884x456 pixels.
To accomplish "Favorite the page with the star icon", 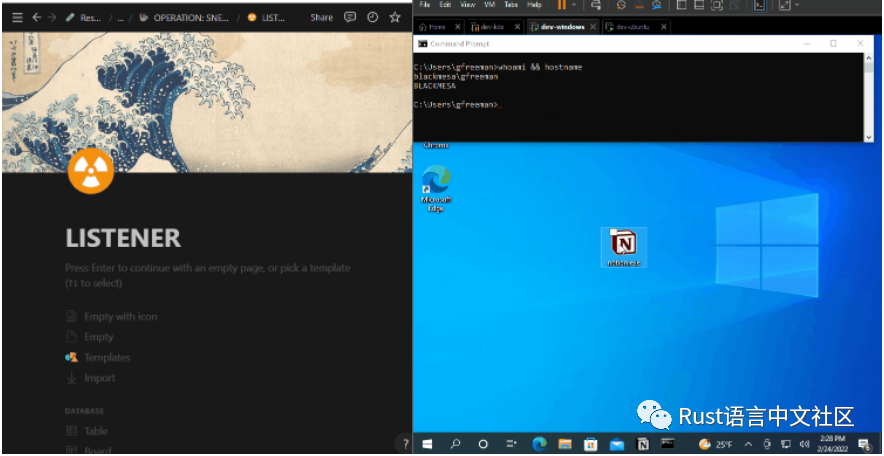I will (395, 17).
